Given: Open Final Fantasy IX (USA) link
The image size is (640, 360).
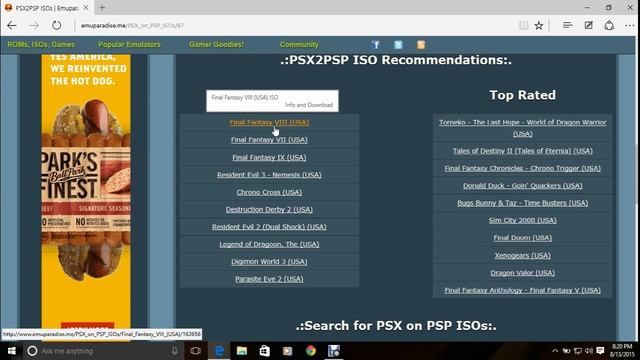Looking at the screenshot, I should coord(269,158).
